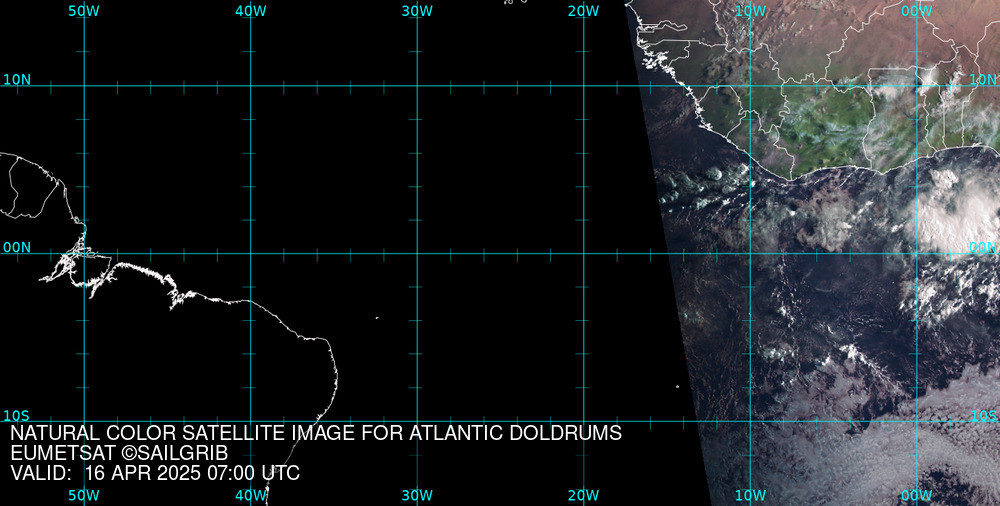Click the 10S latitude label on left
This screenshot has width=1000, height=506.
pyautogui.click(x=17, y=416)
